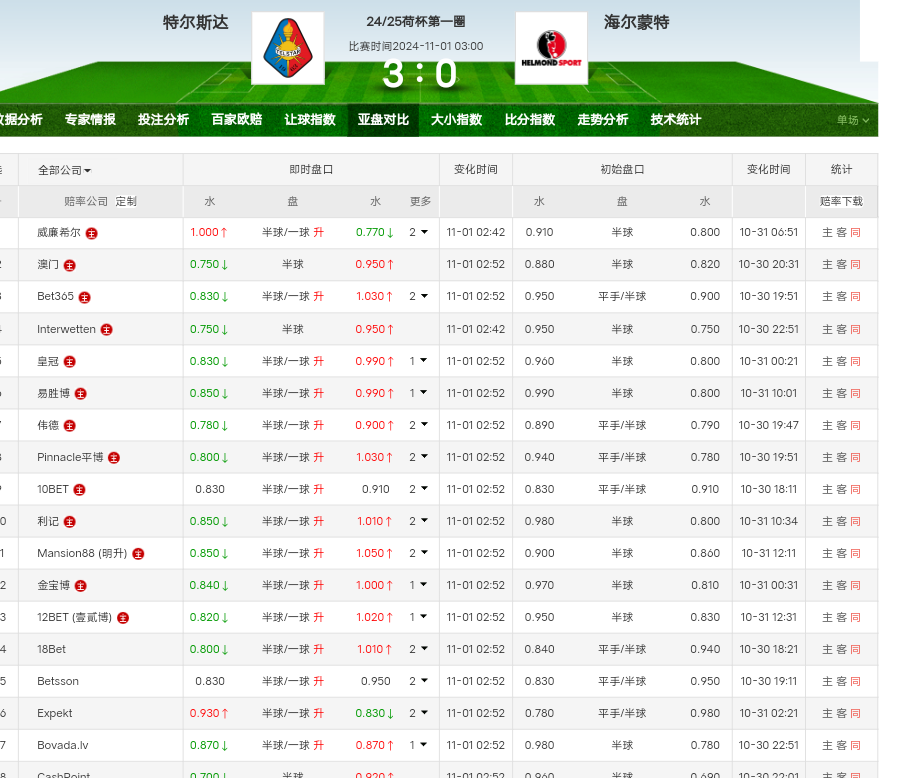The image size is (900, 778).
Task: Click the Helmond Sport team logo
Action: [551, 48]
